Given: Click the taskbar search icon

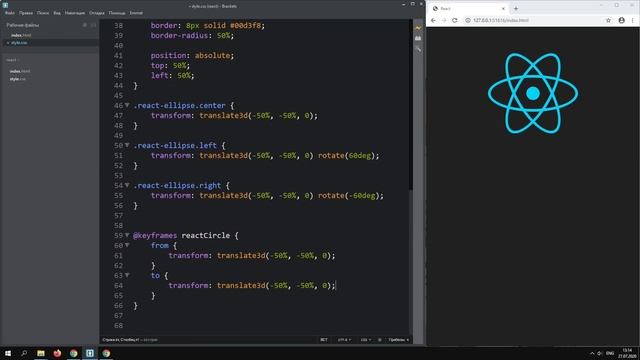Looking at the screenshot, I should click(24, 353).
